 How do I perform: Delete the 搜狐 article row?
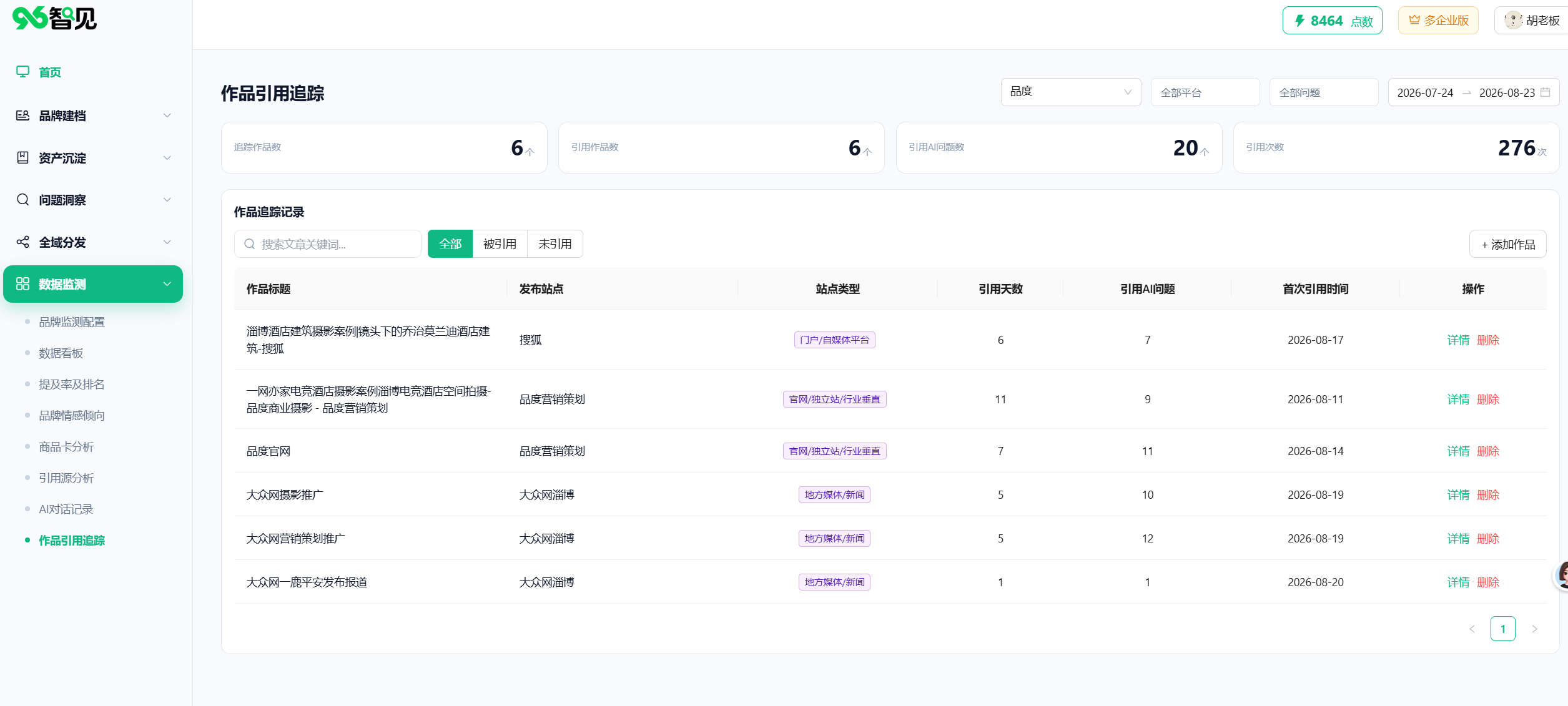(x=1488, y=340)
